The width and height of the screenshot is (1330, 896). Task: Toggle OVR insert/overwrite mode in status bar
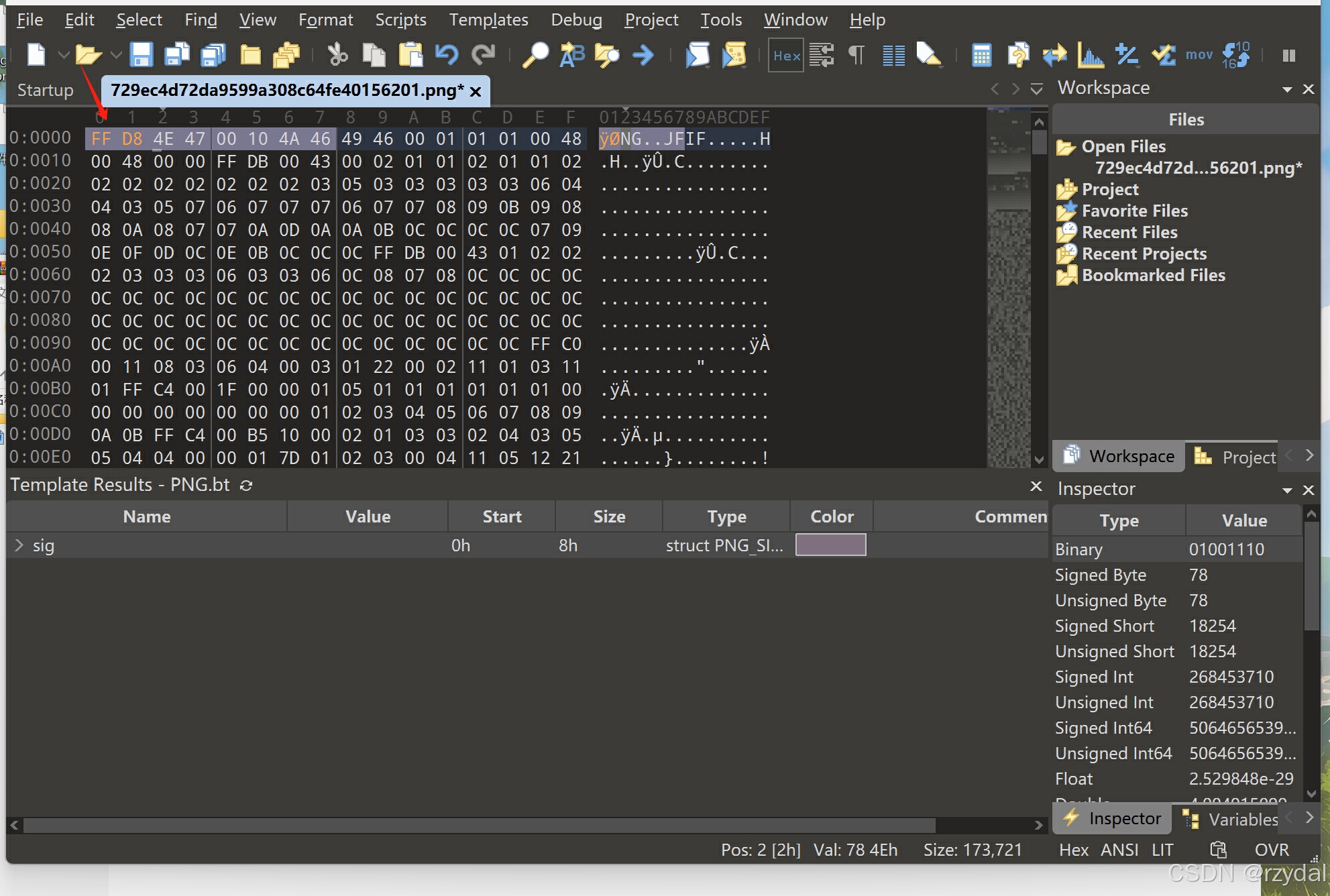tap(1271, 850)
